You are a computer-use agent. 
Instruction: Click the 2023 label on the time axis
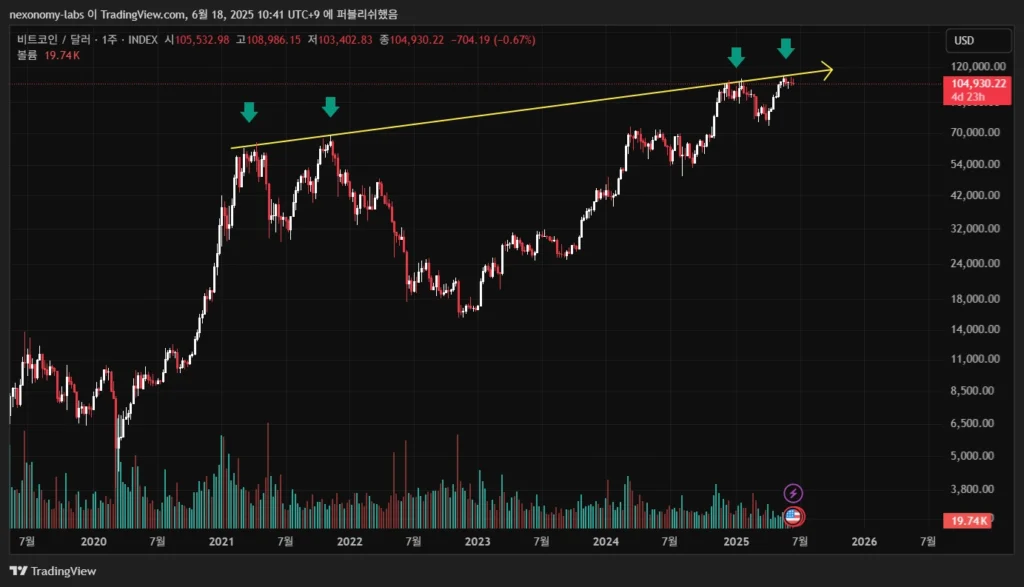pos(477,541)
